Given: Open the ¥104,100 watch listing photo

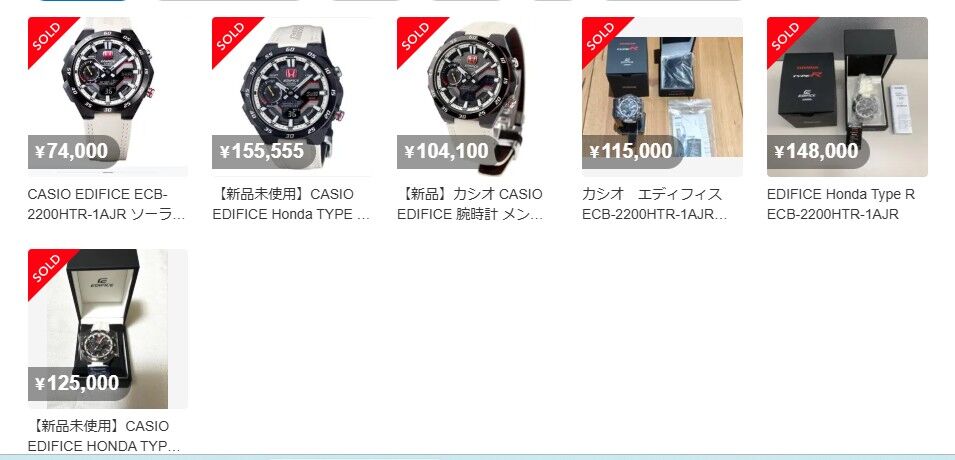Looking at the screenshot, I should click(477, 96).
